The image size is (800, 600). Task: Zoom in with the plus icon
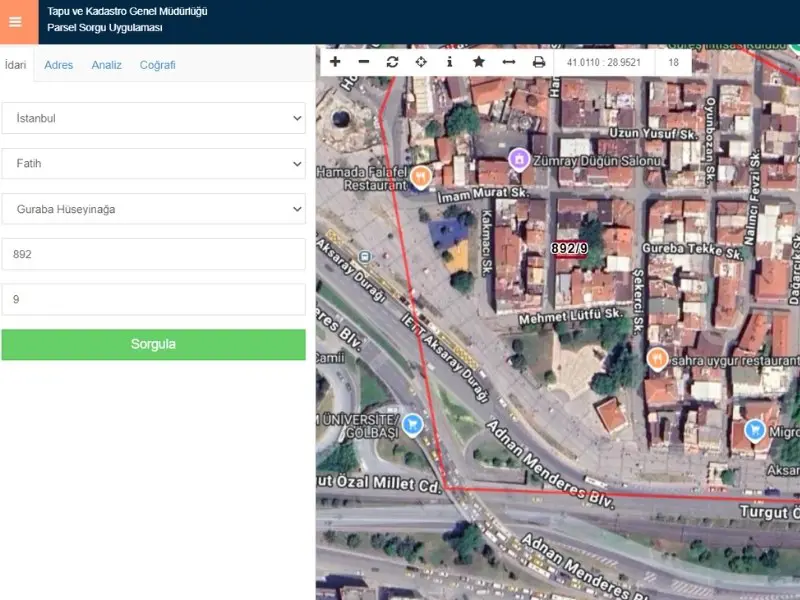point(335,62)
